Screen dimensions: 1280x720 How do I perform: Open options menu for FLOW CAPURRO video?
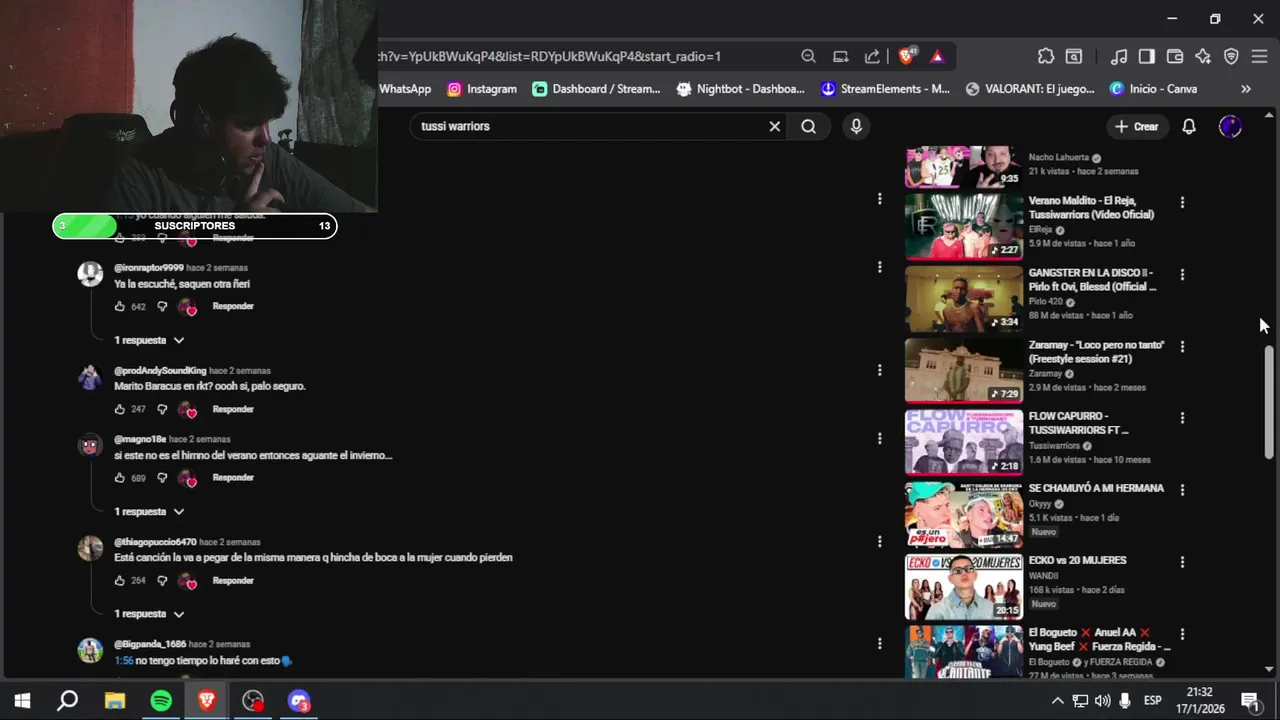click(x=1182, y=418)
